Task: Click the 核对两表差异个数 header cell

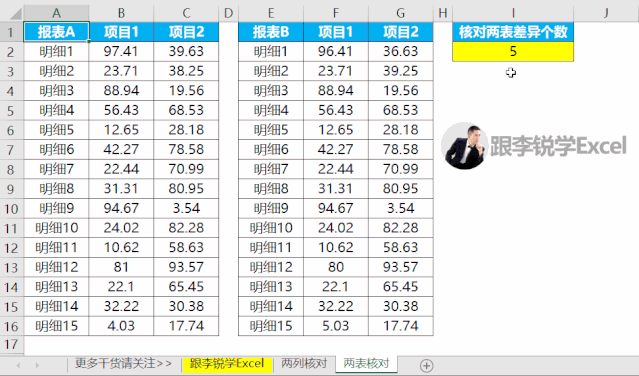Action: coord(513,32)
